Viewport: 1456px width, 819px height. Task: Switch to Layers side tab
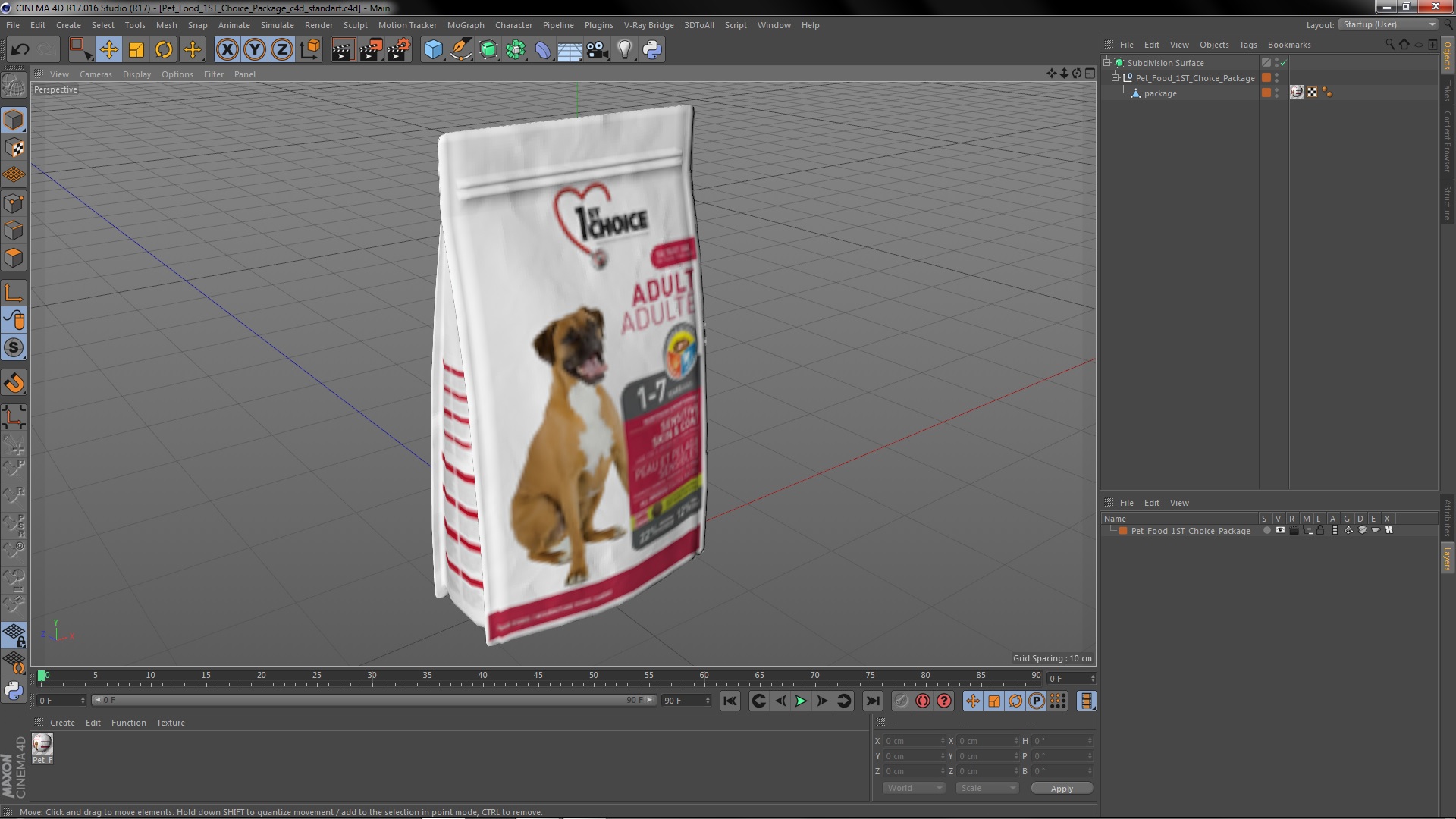point(1447,559)
